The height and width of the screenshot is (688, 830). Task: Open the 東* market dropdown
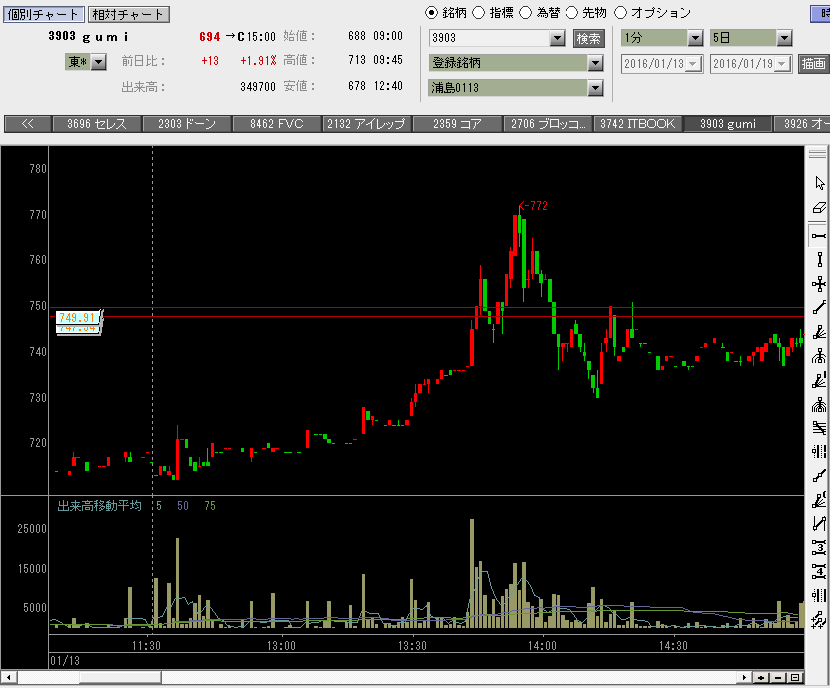(98, 62)
